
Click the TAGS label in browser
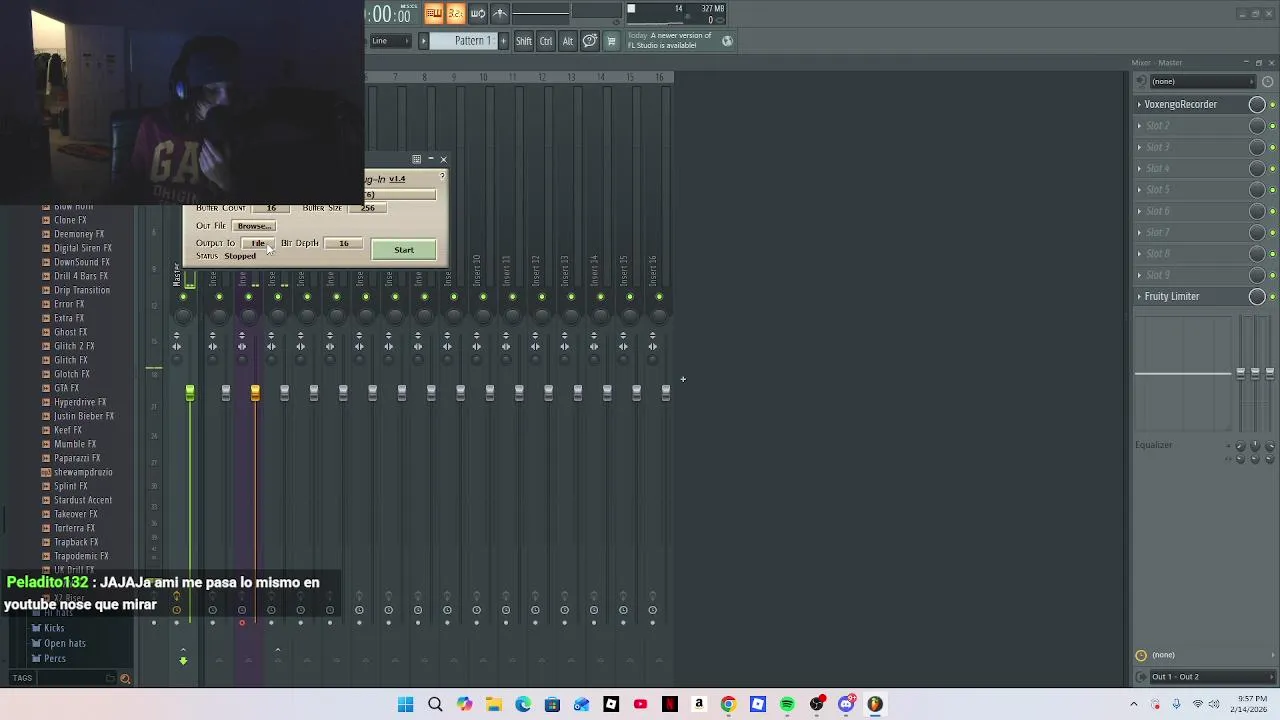point(22,678)
